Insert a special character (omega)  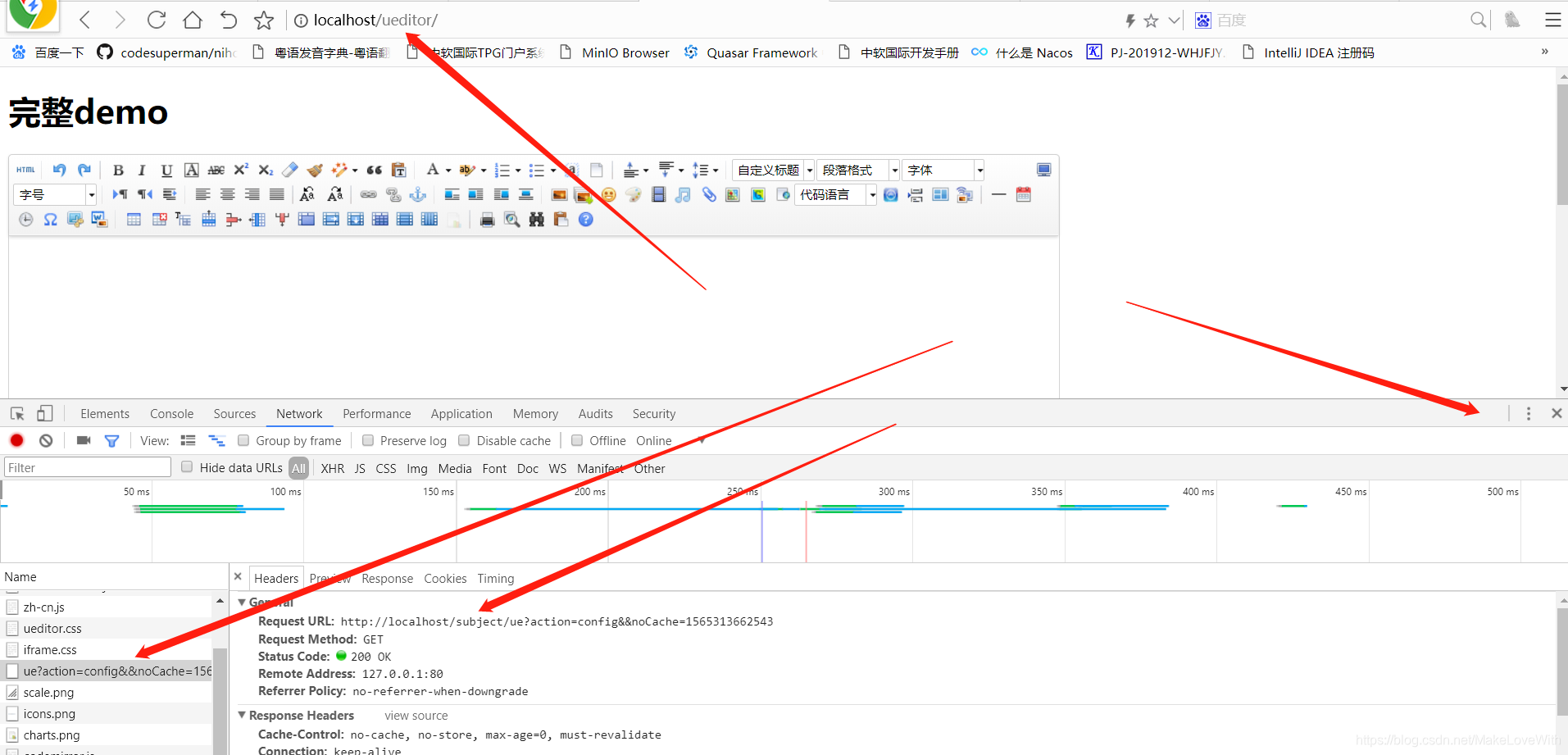click(50, 219)
